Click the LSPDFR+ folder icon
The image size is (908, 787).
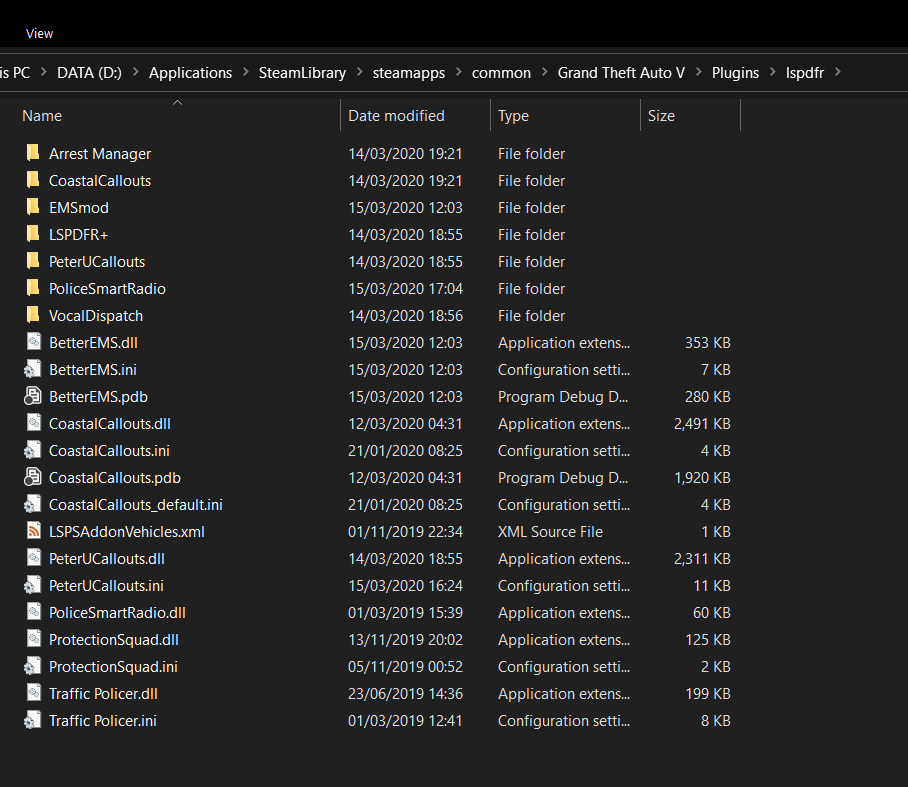[x=33, y=234]
